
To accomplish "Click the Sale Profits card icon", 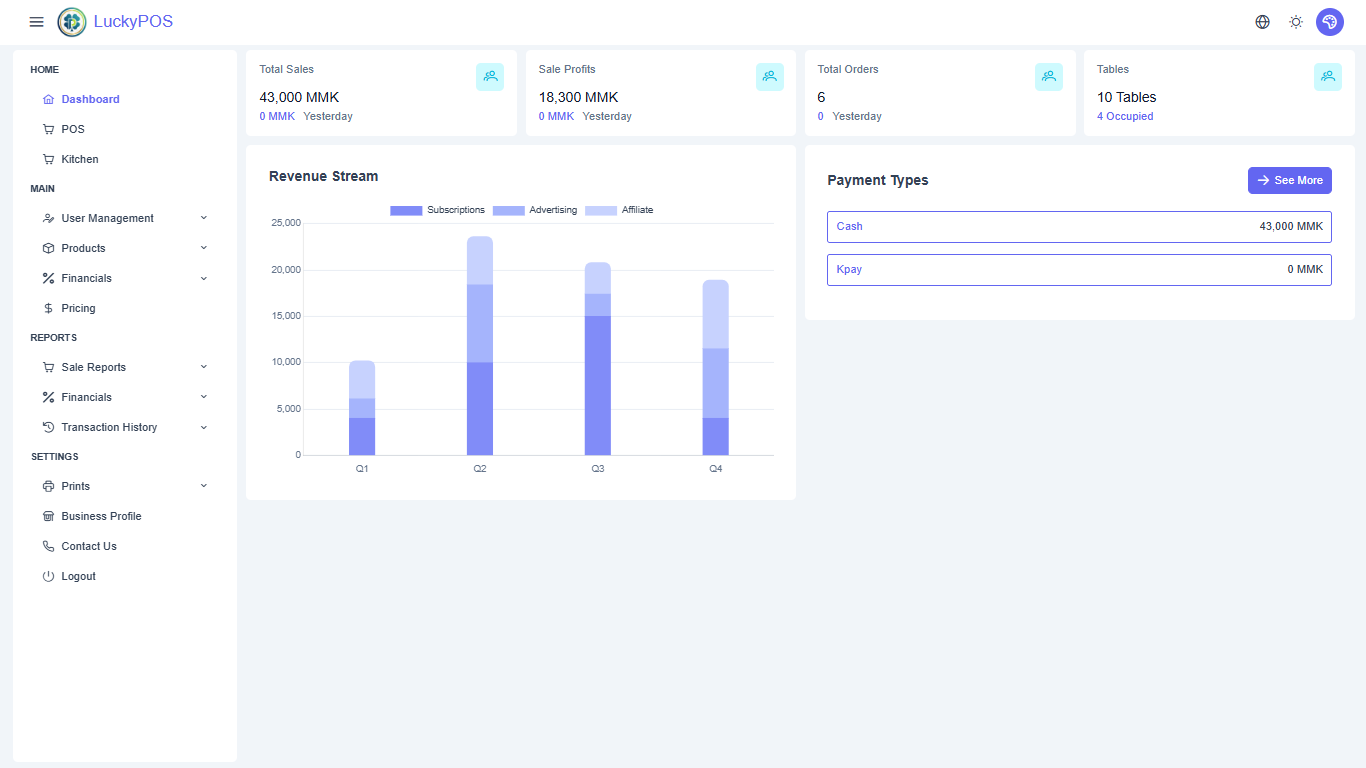I will coord(770,76).
